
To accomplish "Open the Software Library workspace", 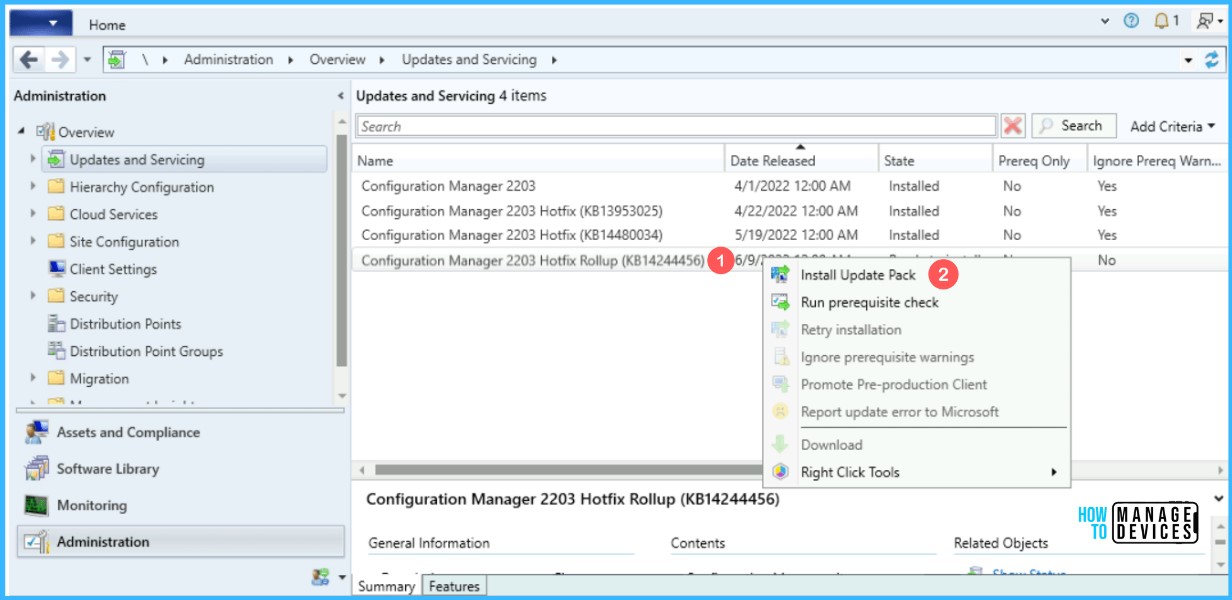I will 181,469.
